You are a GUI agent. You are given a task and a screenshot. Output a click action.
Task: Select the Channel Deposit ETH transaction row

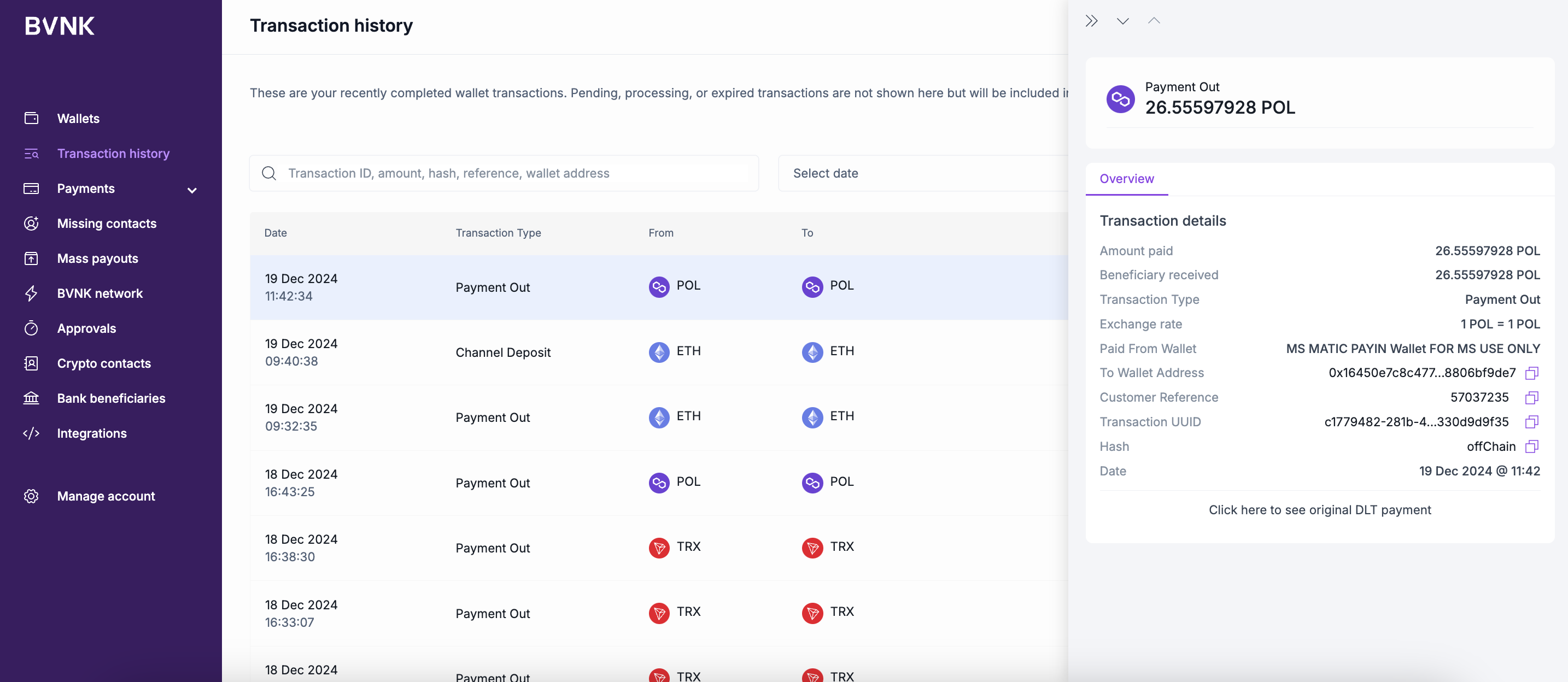tap(502, 352)
